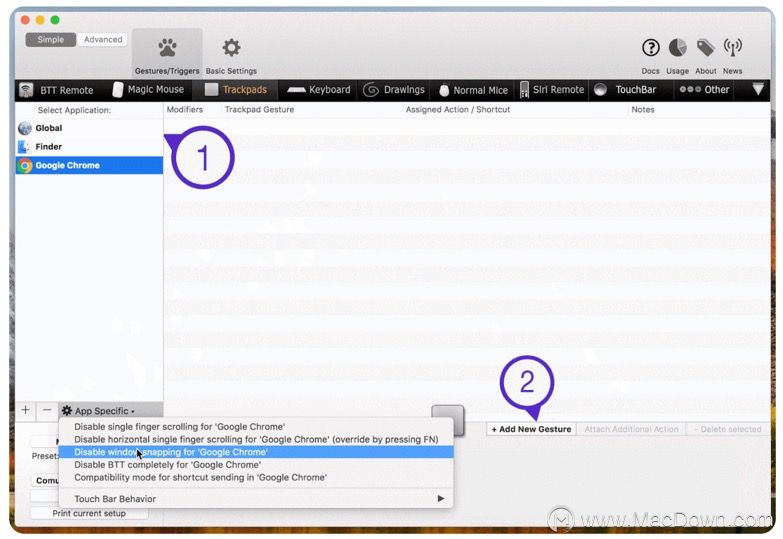
Task: Expand the device bar triangle dropdown
Action: 758,89
